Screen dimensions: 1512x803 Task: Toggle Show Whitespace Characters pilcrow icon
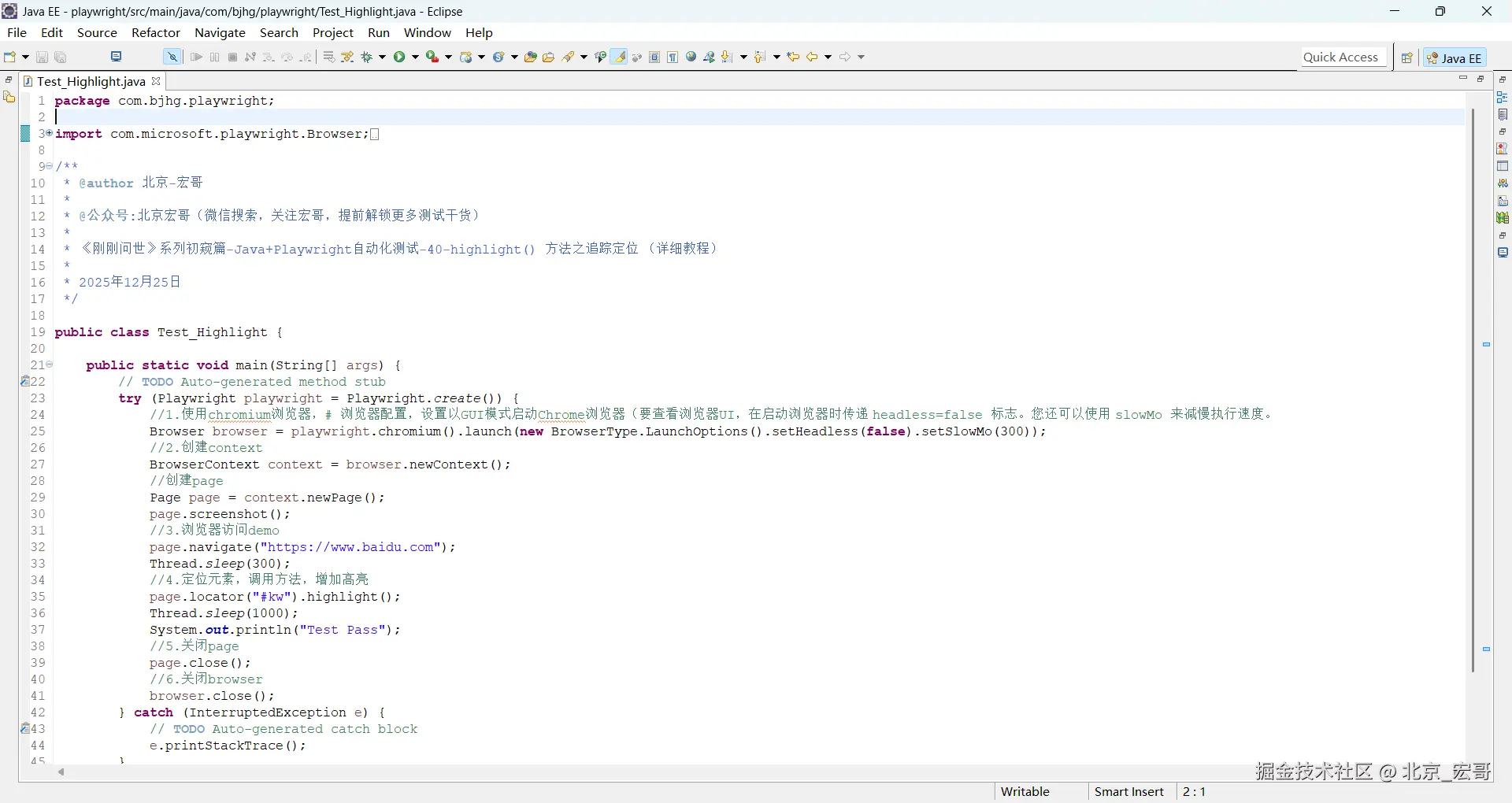tap(673, 57)
